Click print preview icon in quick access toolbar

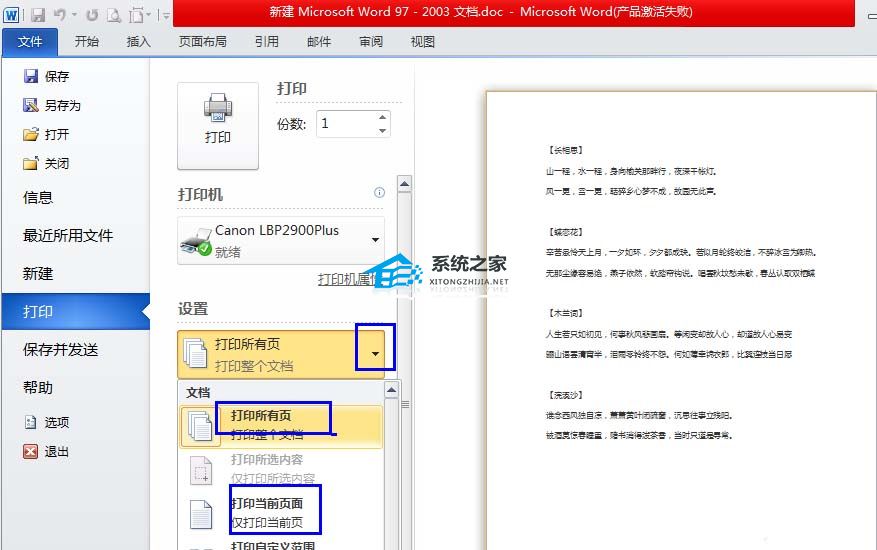pyautogui.click(x=114, y=15)
